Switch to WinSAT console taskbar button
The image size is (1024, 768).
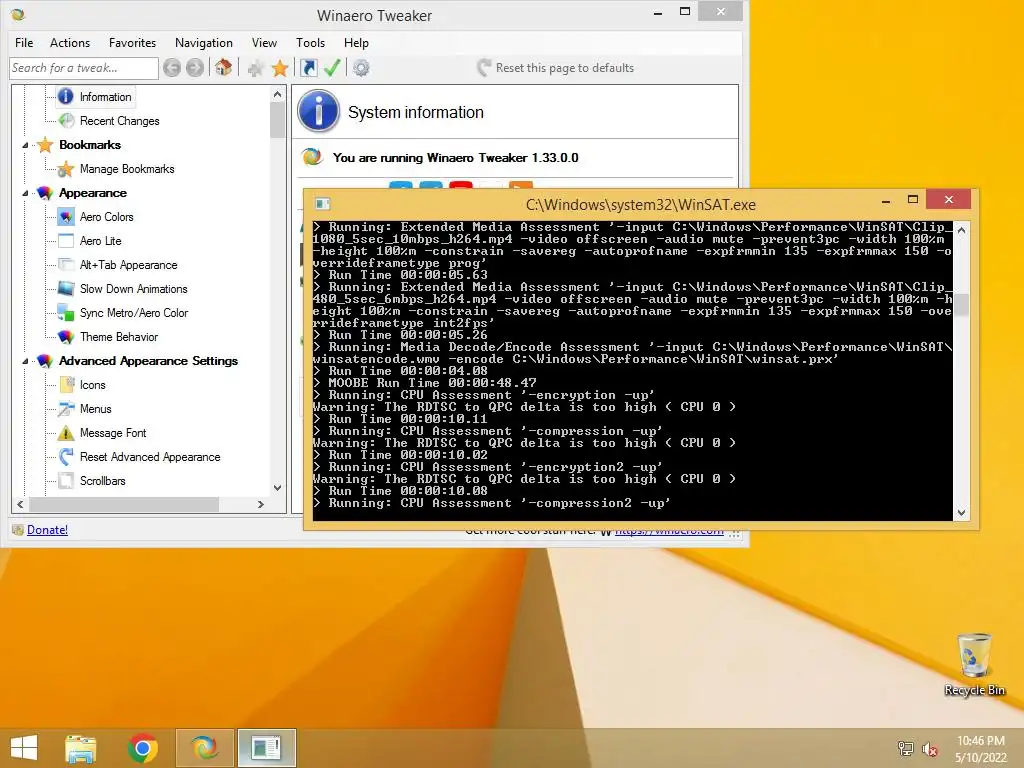point(266,748)
